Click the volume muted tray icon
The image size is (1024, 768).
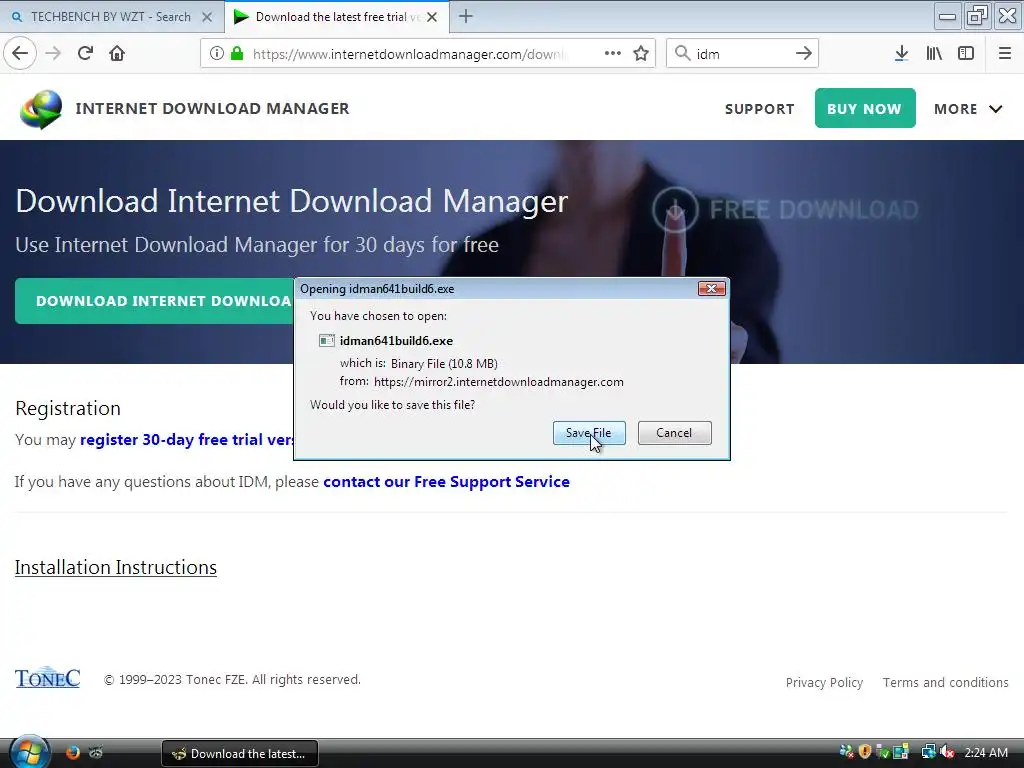[947, 752]
